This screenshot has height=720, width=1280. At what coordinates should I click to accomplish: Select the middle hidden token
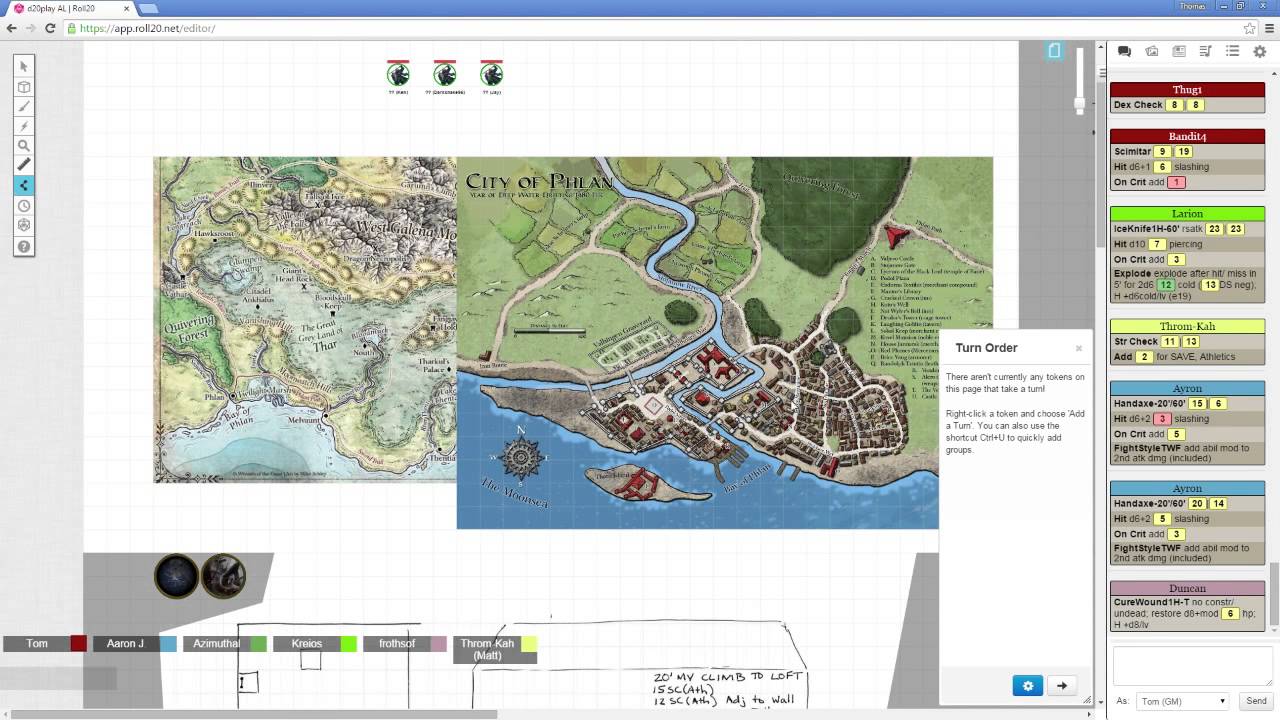pos(445,74)
